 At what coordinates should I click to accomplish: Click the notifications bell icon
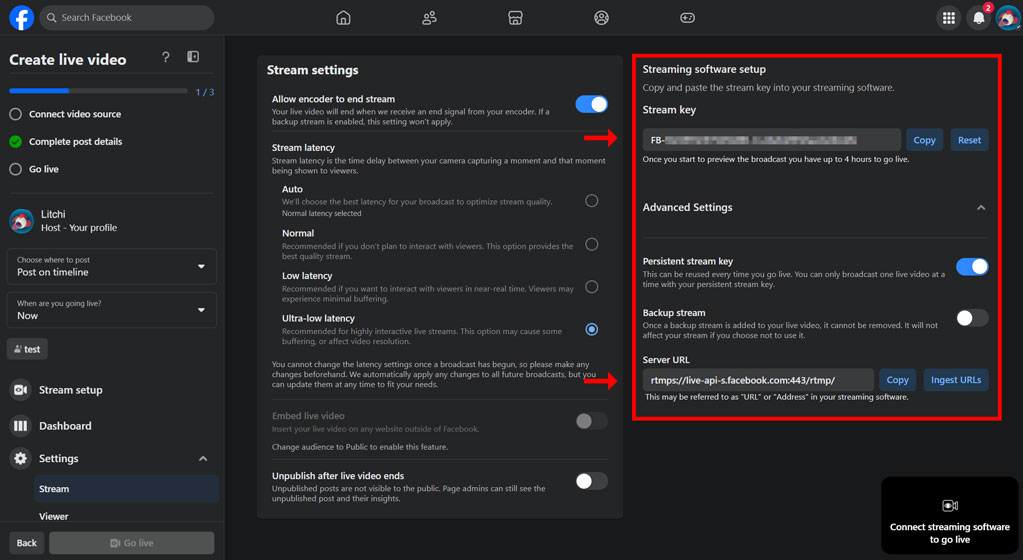978,18
